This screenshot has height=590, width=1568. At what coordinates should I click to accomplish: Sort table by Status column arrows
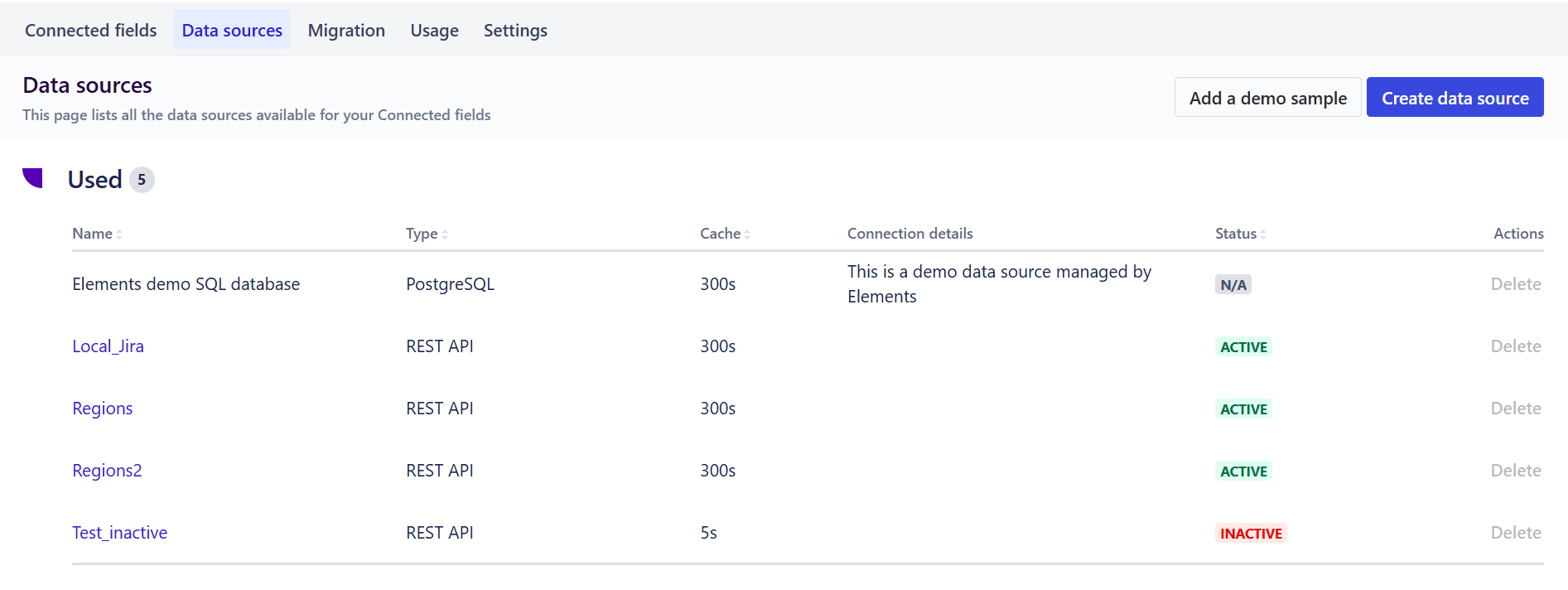click(1263, 235)
